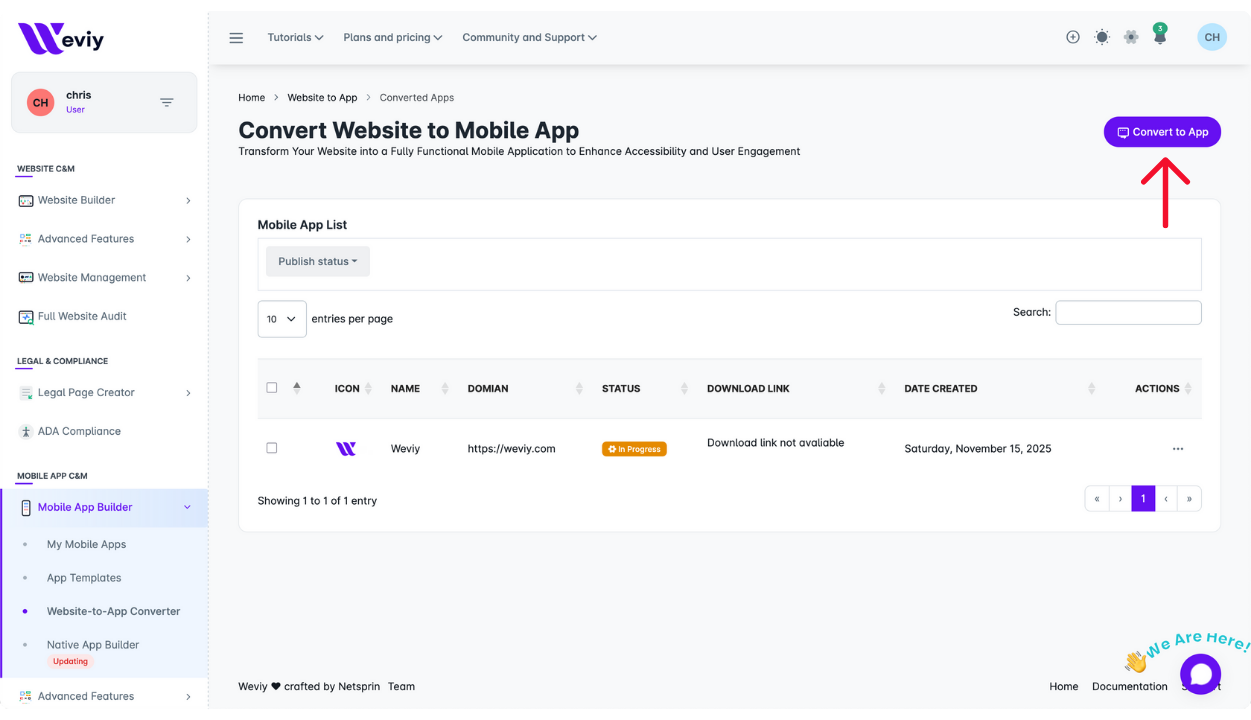The width and height of the screenshot is (1251, 720).
Task: Open the chat support bubble
Action: pos(1199,673)
